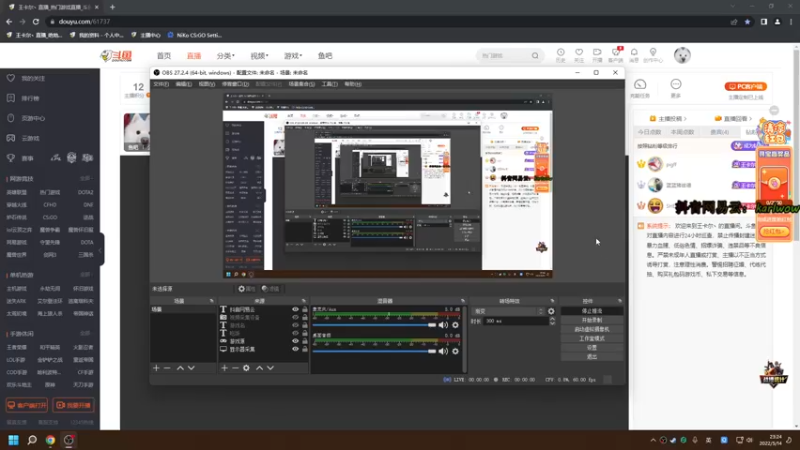Click 开始录制 to start recording

pyautogui.click(x=592, y=320)
